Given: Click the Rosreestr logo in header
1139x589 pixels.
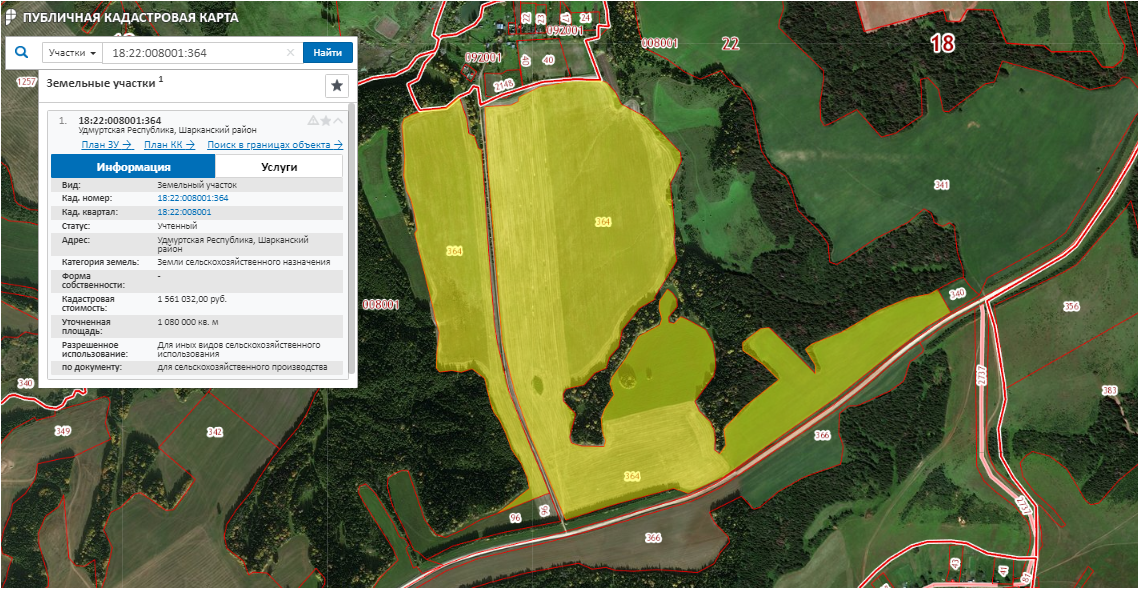Looking at the screenshot, I should click(x=10, y=18).
